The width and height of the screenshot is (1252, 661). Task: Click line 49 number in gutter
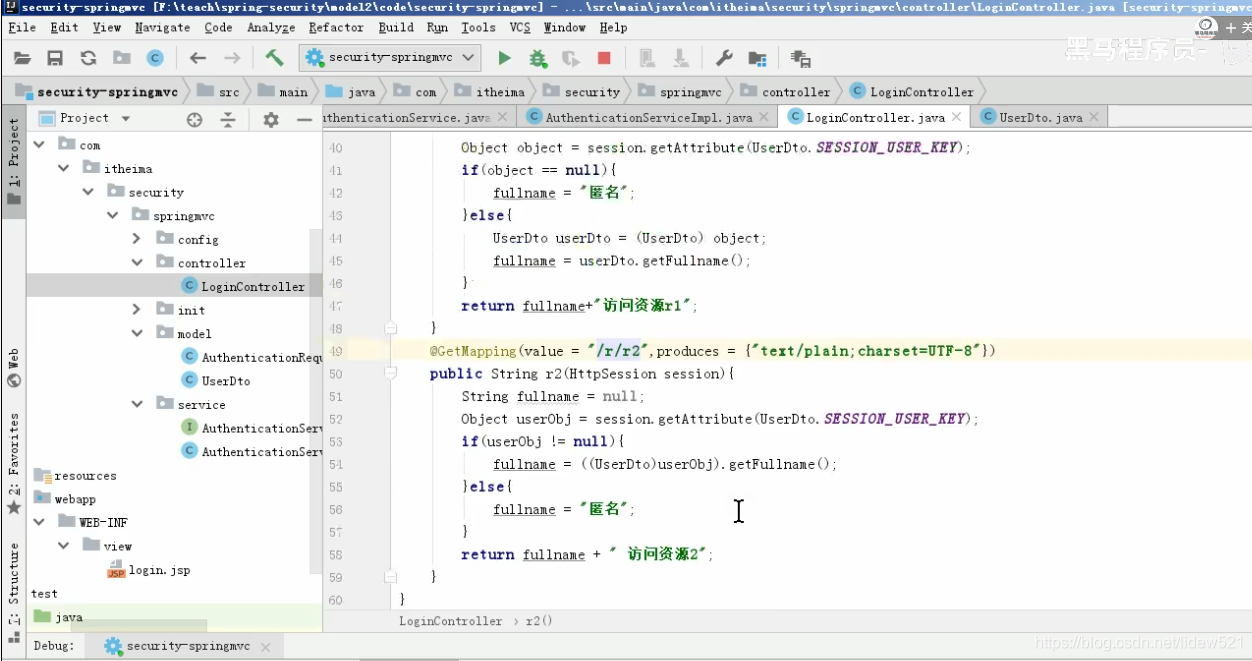point(334,351)
